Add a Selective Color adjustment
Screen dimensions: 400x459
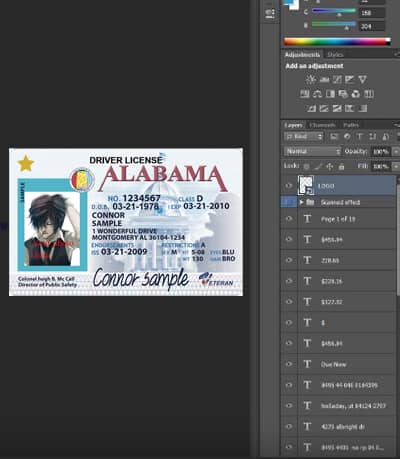362,108
